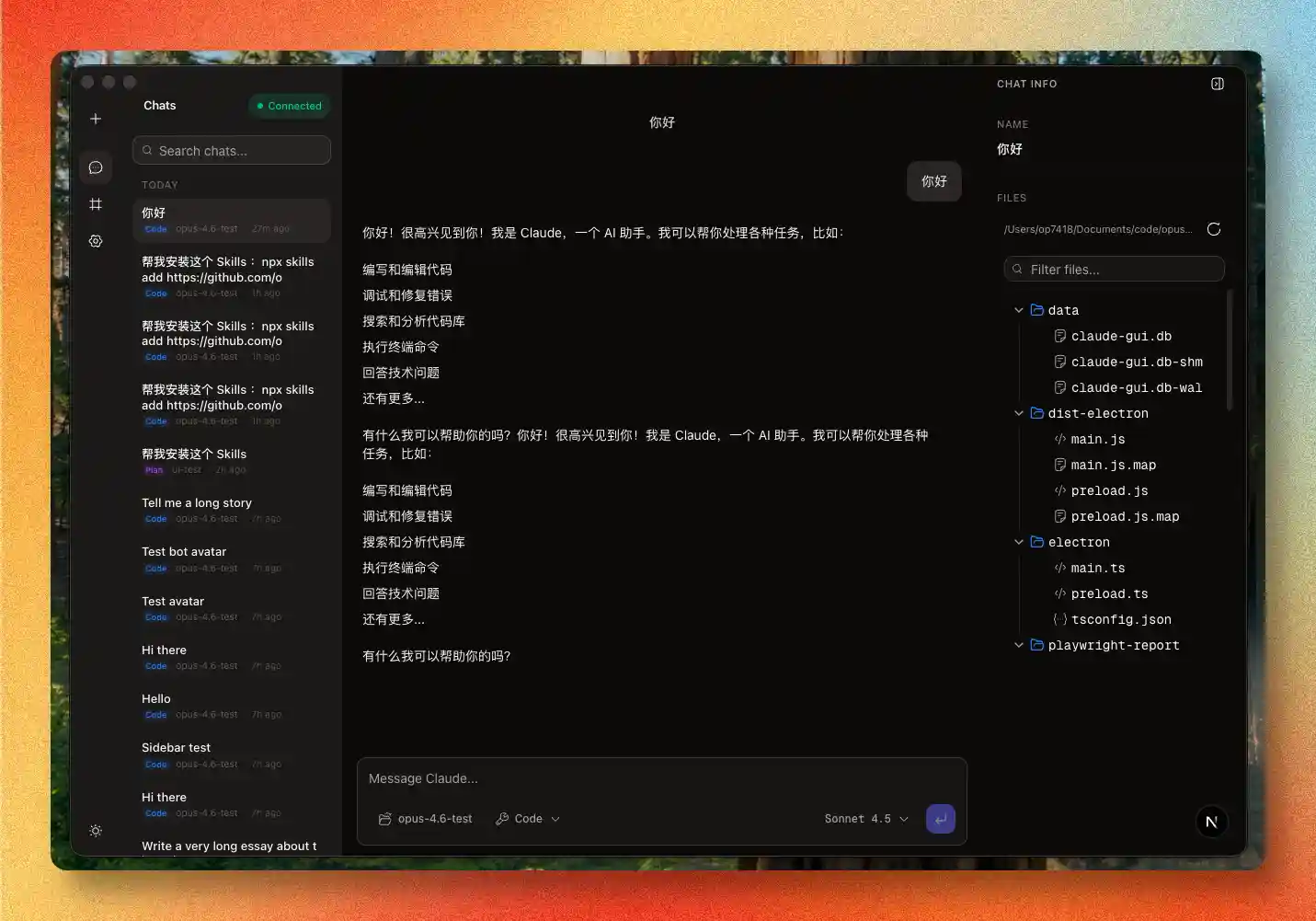1316x921 pixels.
Task: Collapse the Chat Info panel using its icon
Action: [x=1217, y=84]
